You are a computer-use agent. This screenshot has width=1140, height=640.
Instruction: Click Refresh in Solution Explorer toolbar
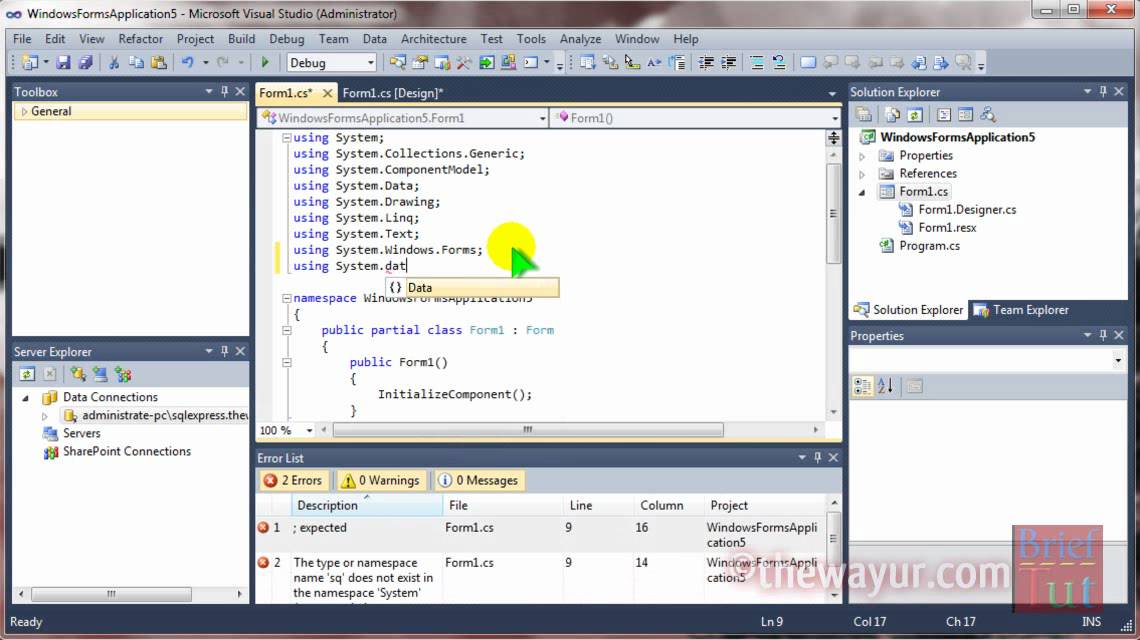(x=915, y=115)
